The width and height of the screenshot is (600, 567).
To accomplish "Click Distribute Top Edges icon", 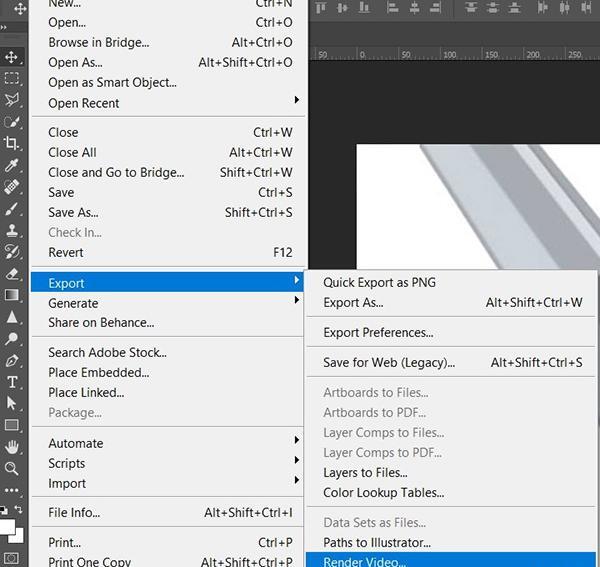I will (471, 7).
